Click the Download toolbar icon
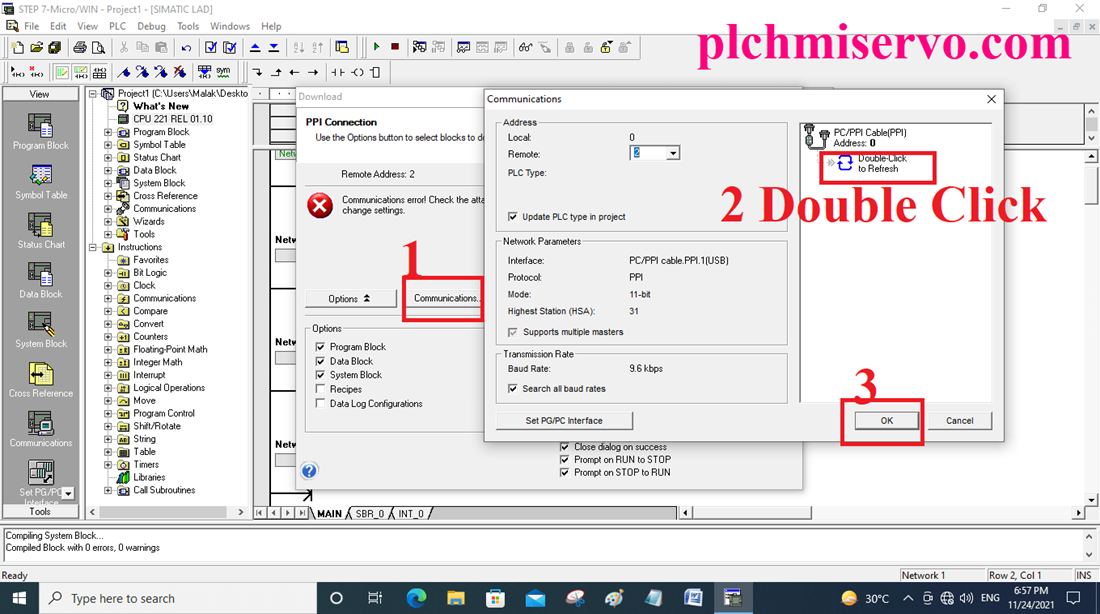 pyautogui.click(x=274, y=48)
